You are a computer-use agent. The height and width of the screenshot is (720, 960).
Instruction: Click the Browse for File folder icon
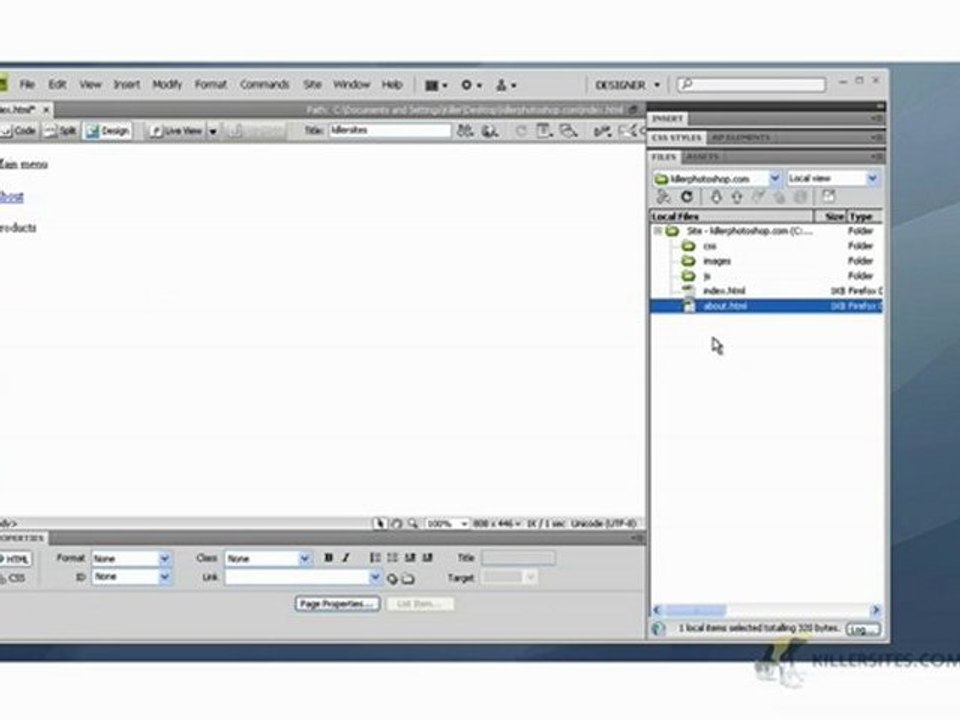[408, 578]
